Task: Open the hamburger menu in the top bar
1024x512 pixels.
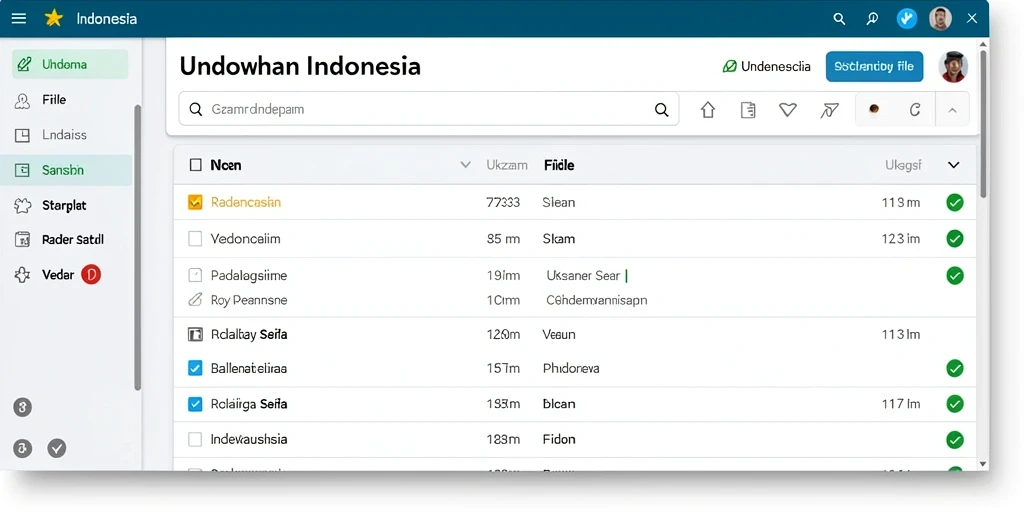Action: coord(19,18)
